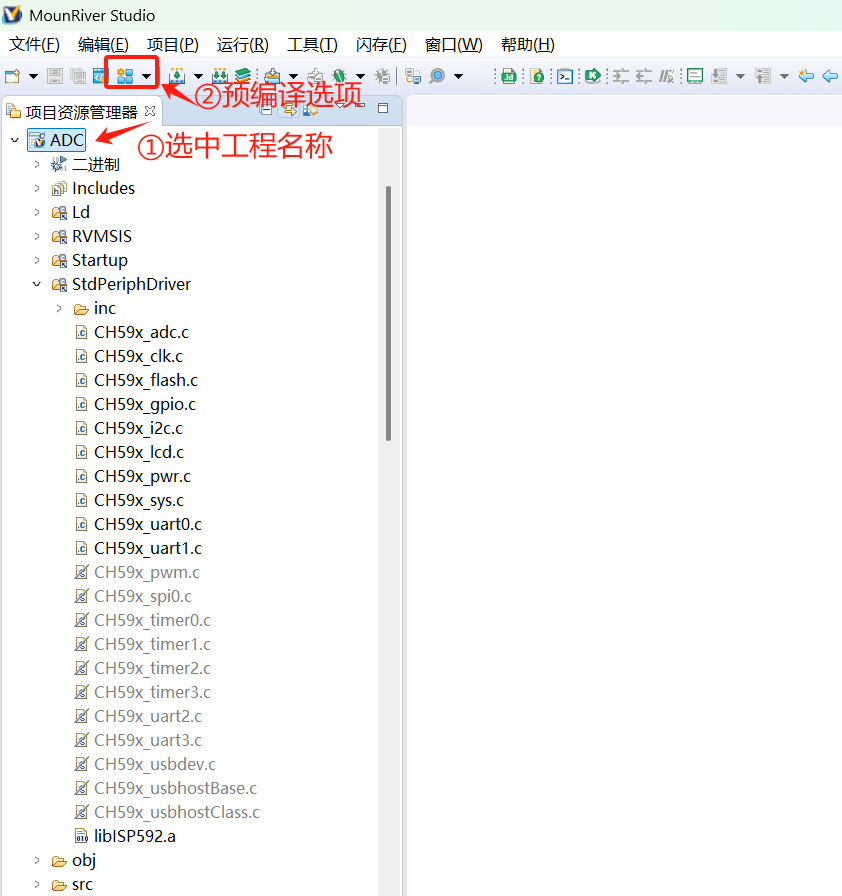Click the Save All icon
Screen dimensions: 842x896
77,76
